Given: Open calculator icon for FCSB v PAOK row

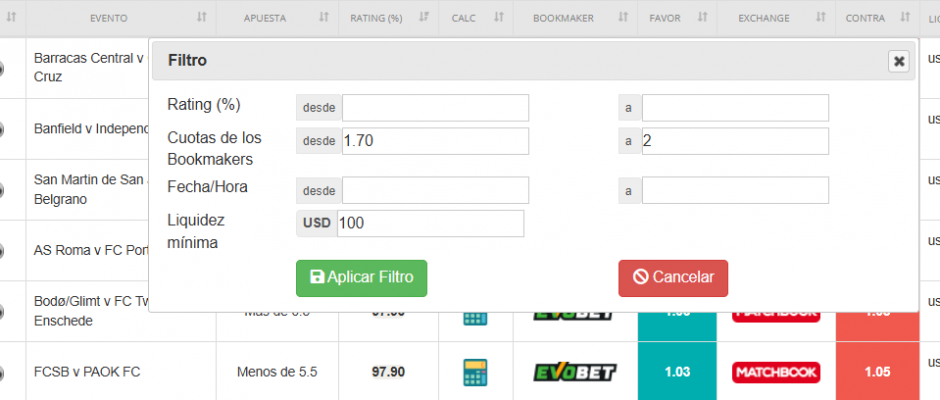Looking at the screenshot, I should tap(475, 372).
